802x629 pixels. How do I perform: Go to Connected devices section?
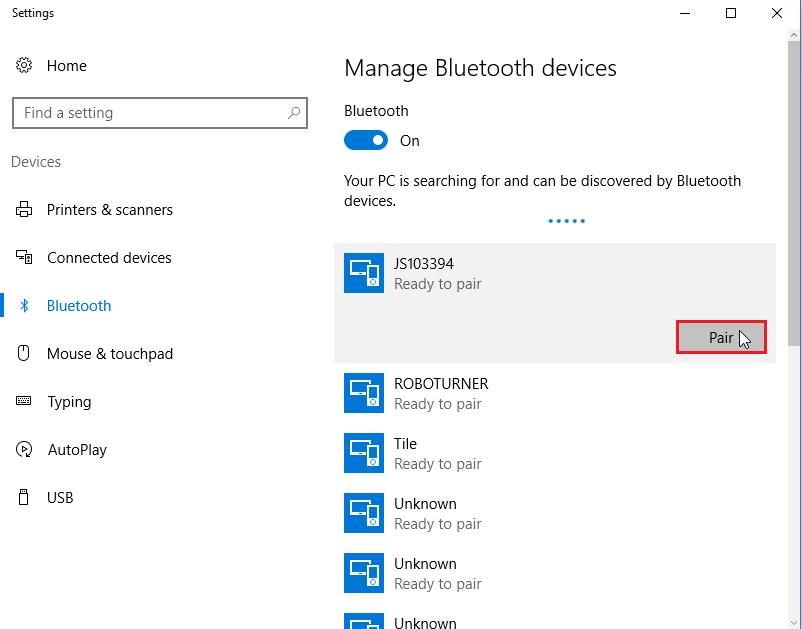coord(109,258)
